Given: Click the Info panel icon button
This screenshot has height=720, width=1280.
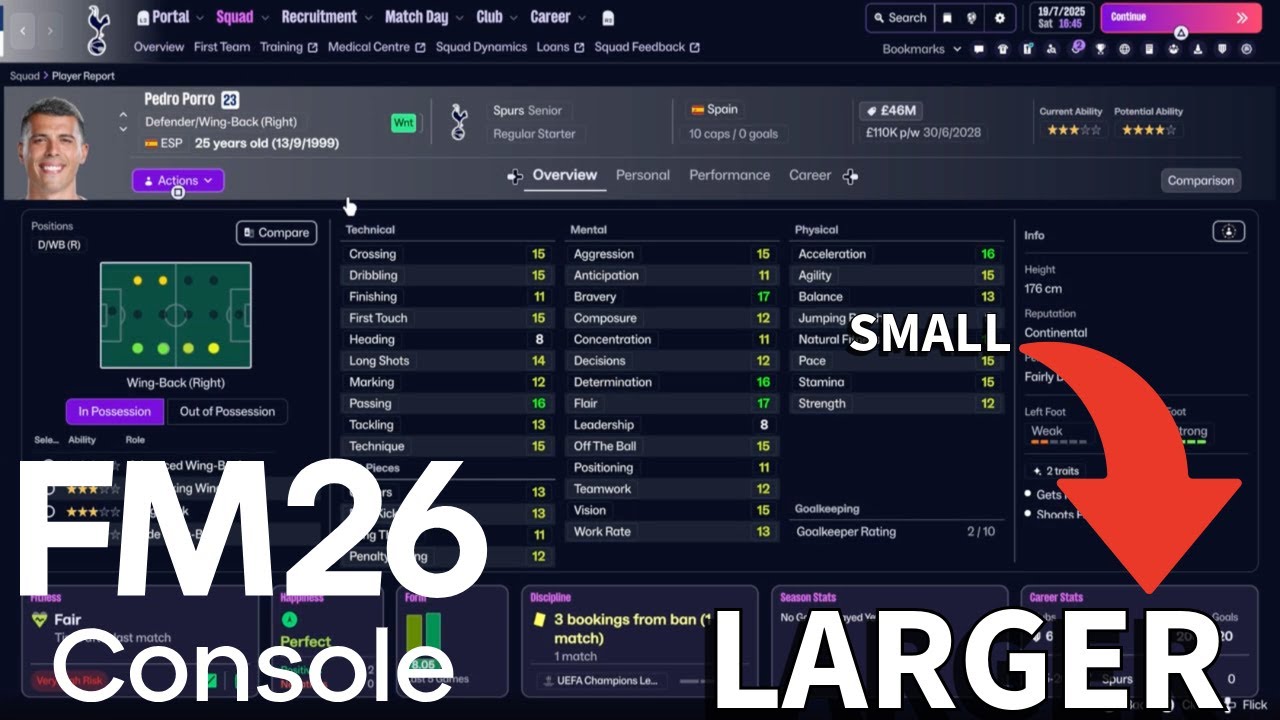Looking at the screenshot, I should tap(1228, 231).
